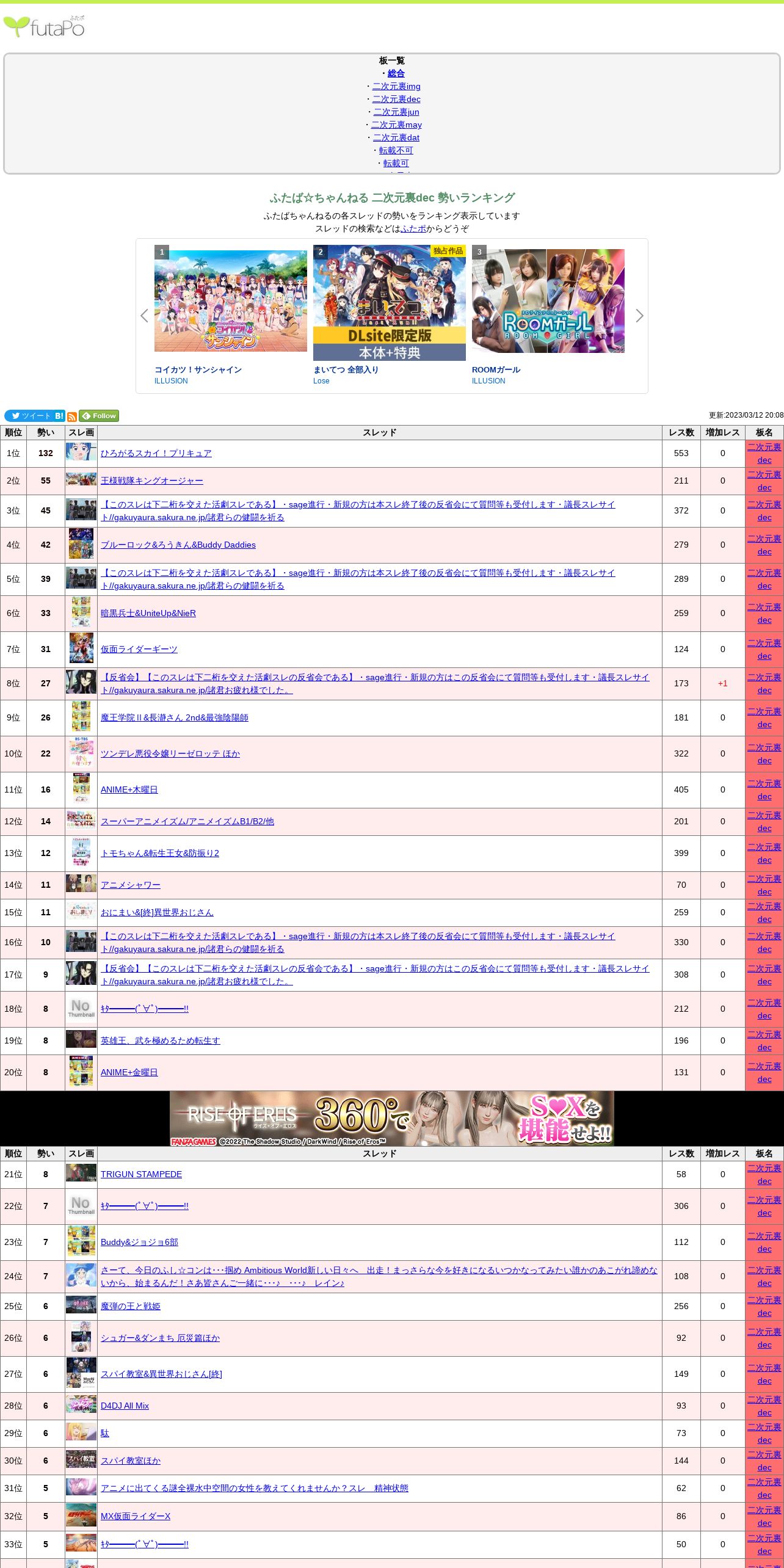
Task: Open thumbnail for D4DJ All Mix thread
Action: tap(81, 1404)
